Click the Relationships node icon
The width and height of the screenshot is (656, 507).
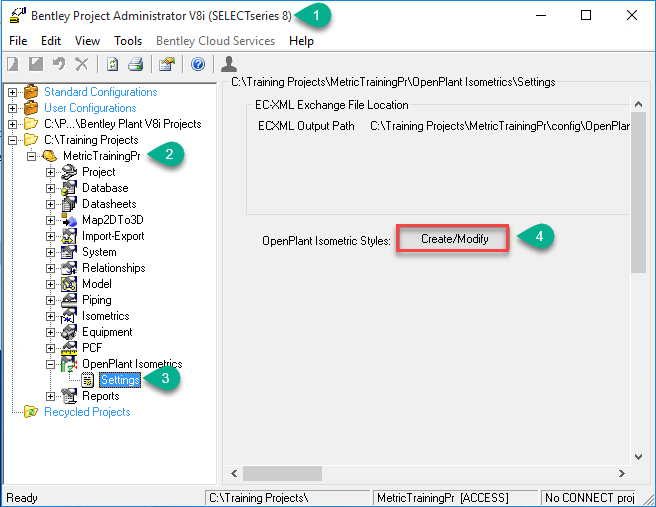[69, 268]
